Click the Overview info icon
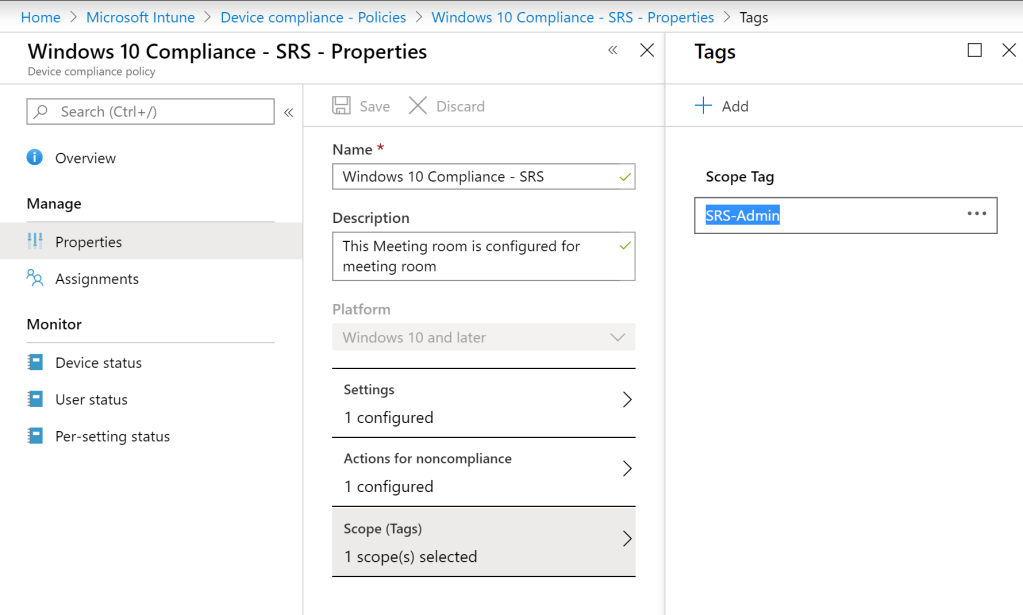1023x615 pixels. (x=35, y=158)
